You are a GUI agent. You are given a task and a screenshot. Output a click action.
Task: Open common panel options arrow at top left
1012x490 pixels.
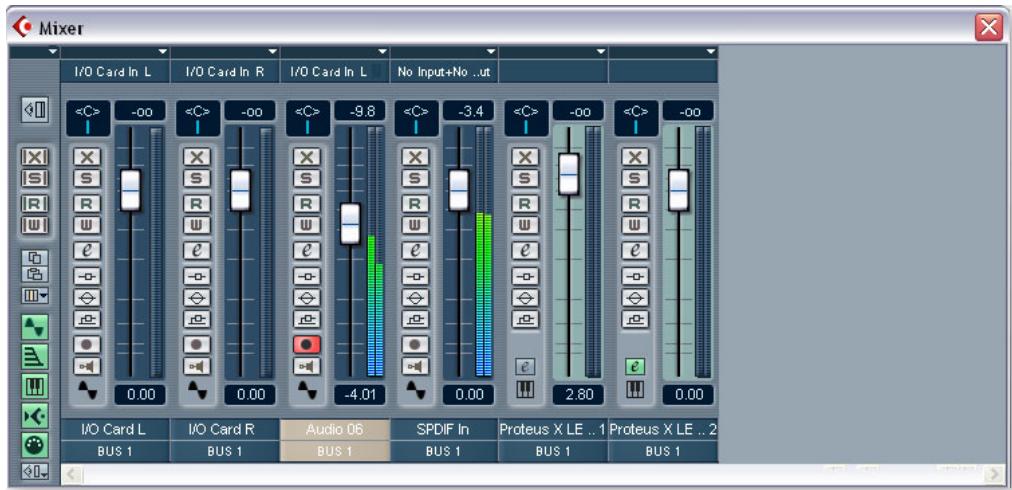(54, 51)
